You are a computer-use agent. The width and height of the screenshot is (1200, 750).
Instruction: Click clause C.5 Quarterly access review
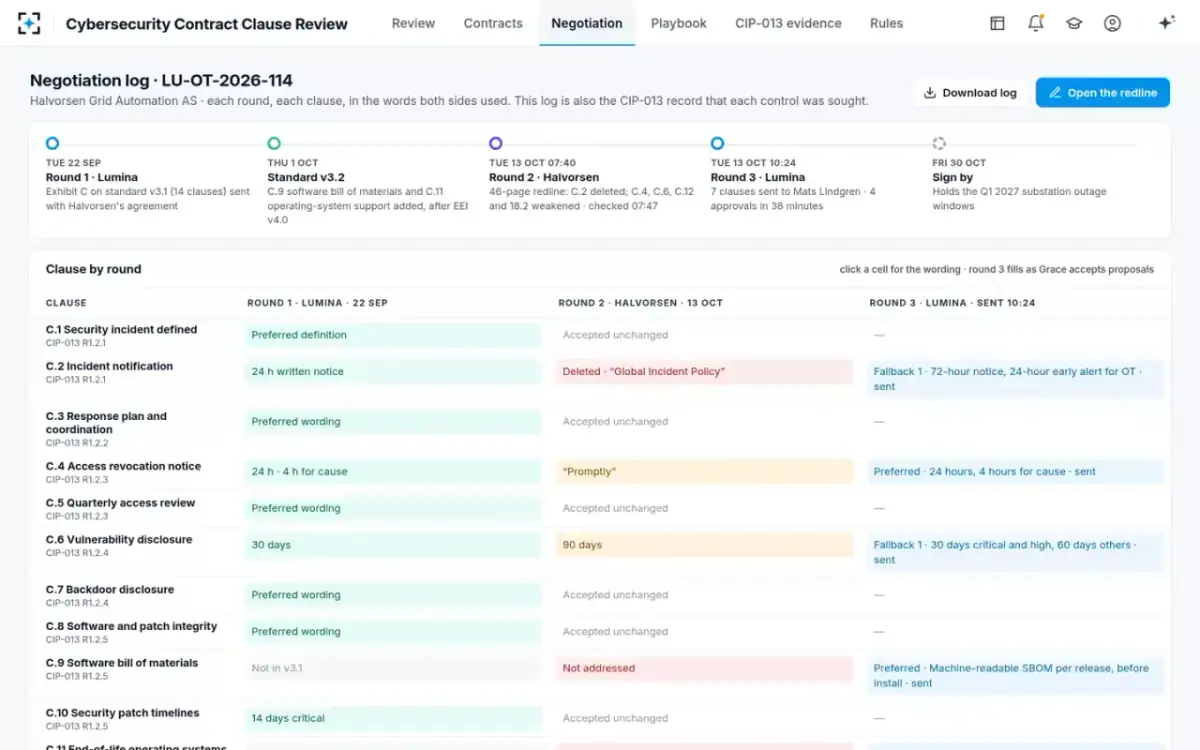[x=120, y=503]
